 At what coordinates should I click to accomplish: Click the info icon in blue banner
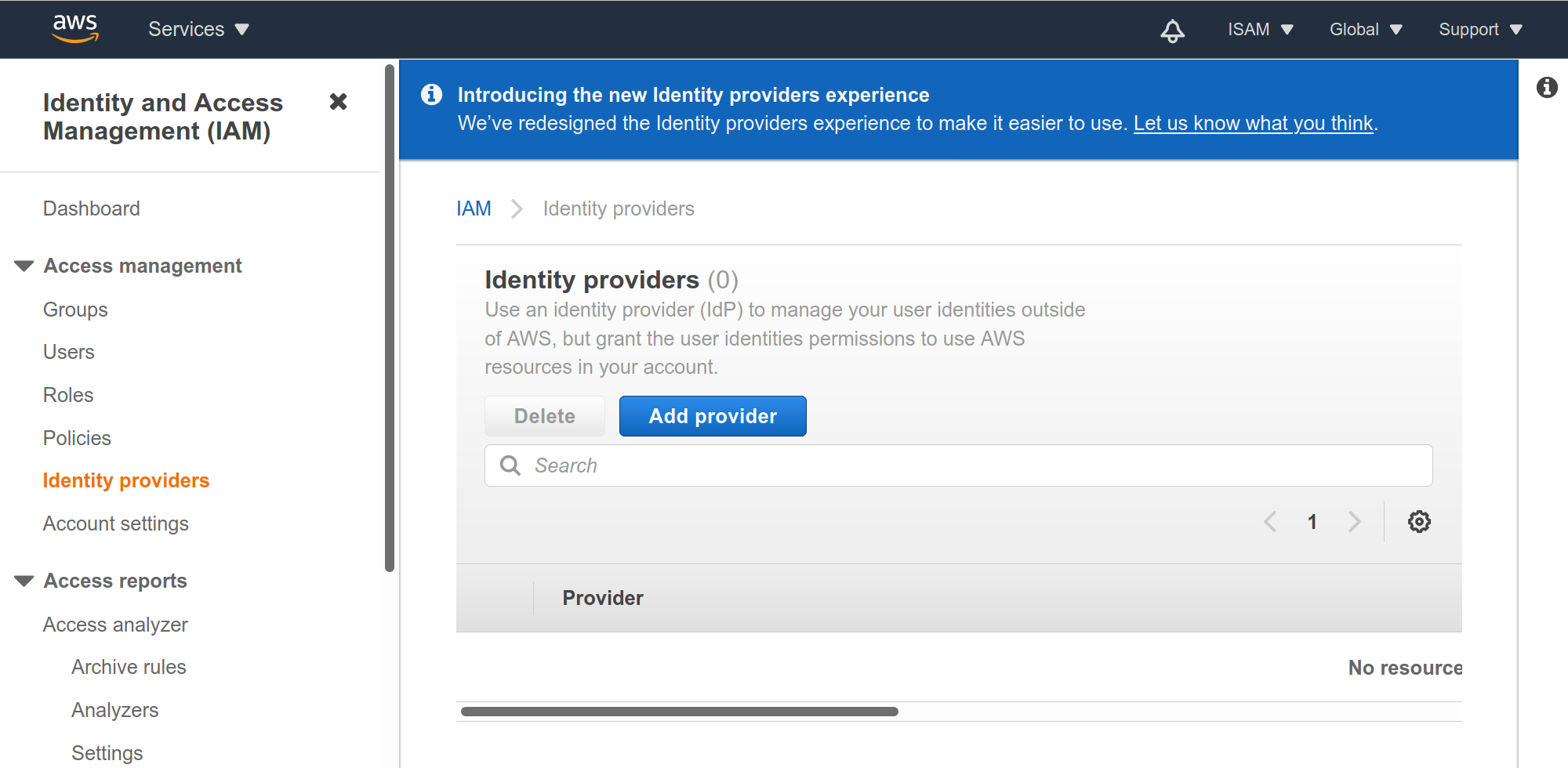coord(431,95)
